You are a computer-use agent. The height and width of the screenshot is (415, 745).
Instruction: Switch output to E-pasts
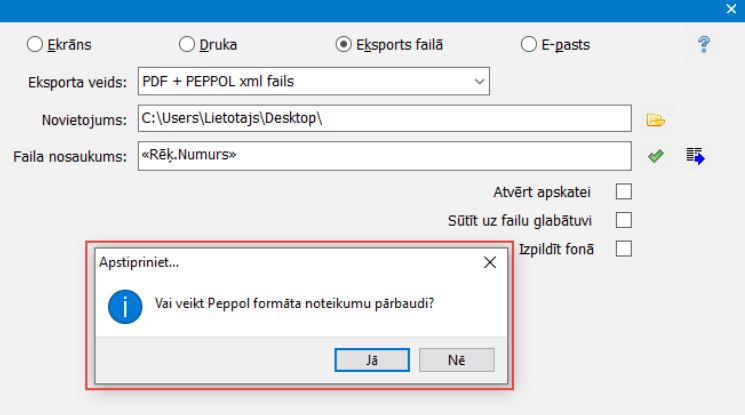(529, 44)
